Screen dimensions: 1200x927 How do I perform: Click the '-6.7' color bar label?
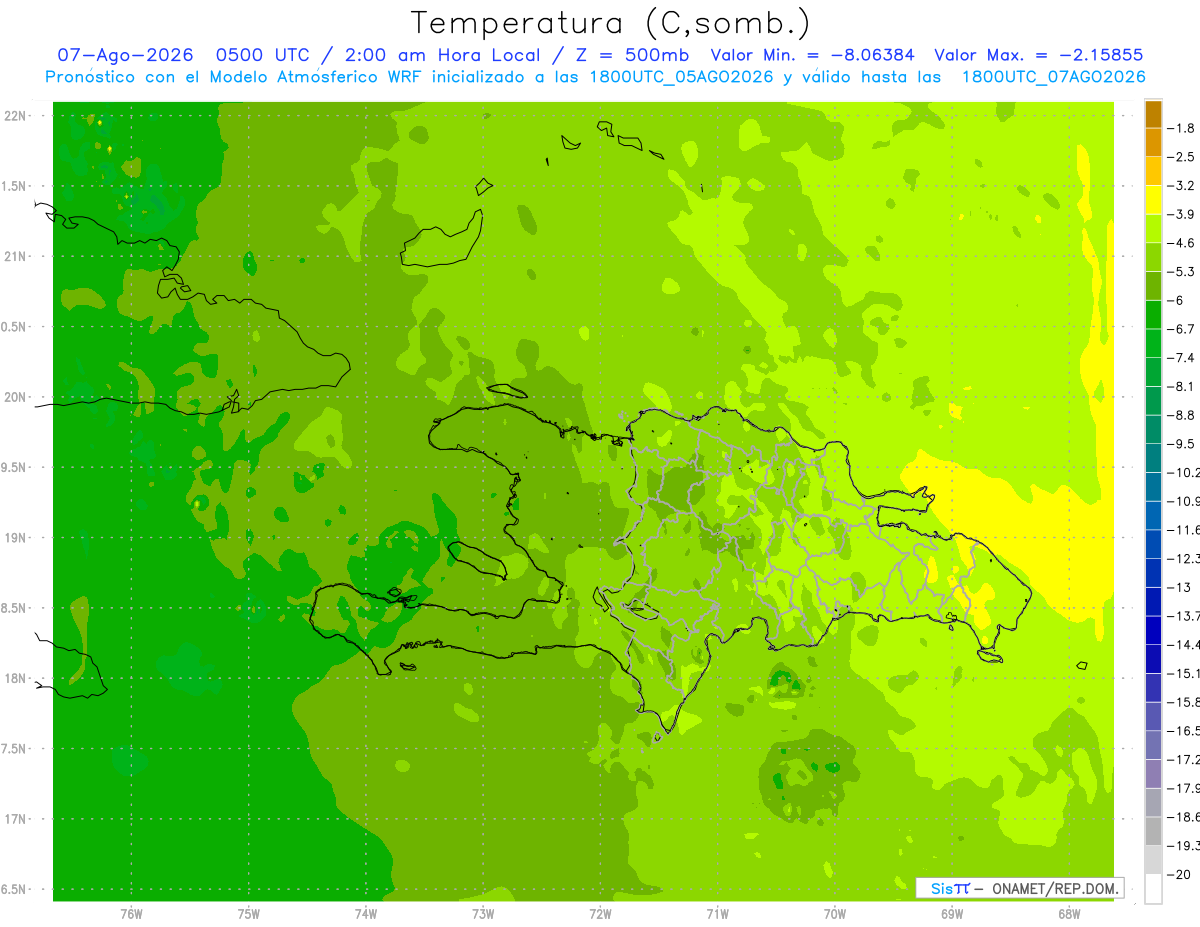point(1182,329)
